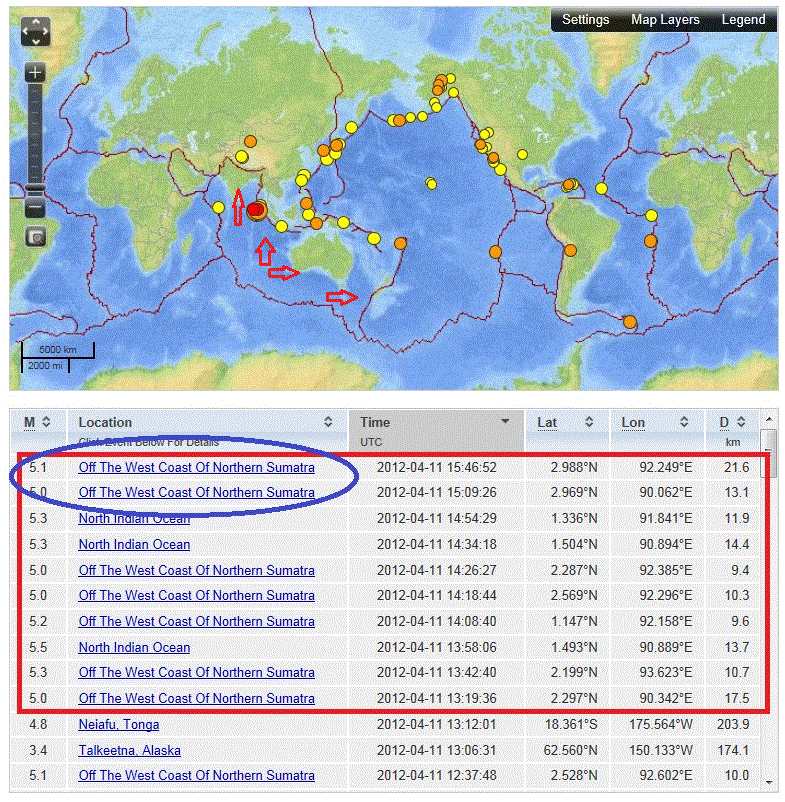Zoom in with the plus button
Image resolution: width=785 pixels, height=802 pixels.
pos(35,73)
